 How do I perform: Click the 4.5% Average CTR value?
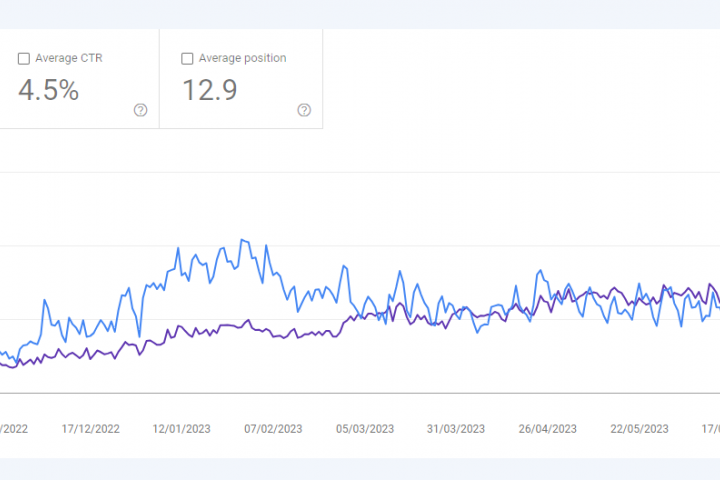pyautogui.click(x=48, y=90)
